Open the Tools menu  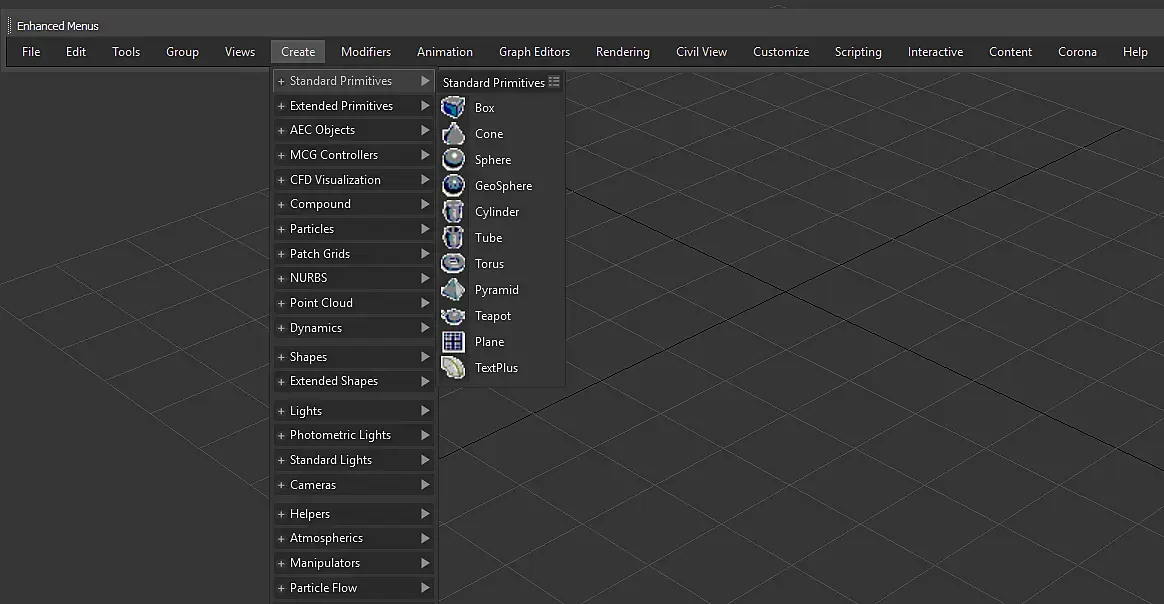pyautogui.click(x=126, y=52)
